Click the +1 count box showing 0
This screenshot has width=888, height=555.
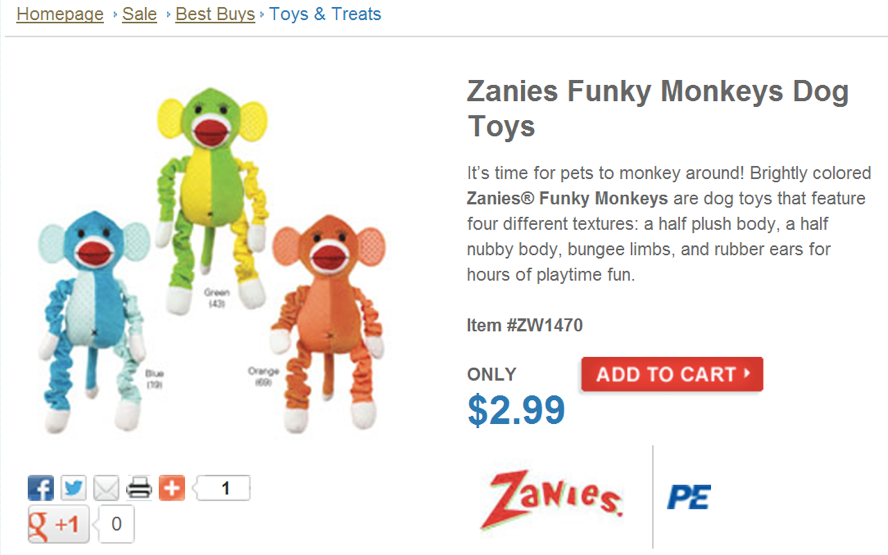click(x=116, y=524)
